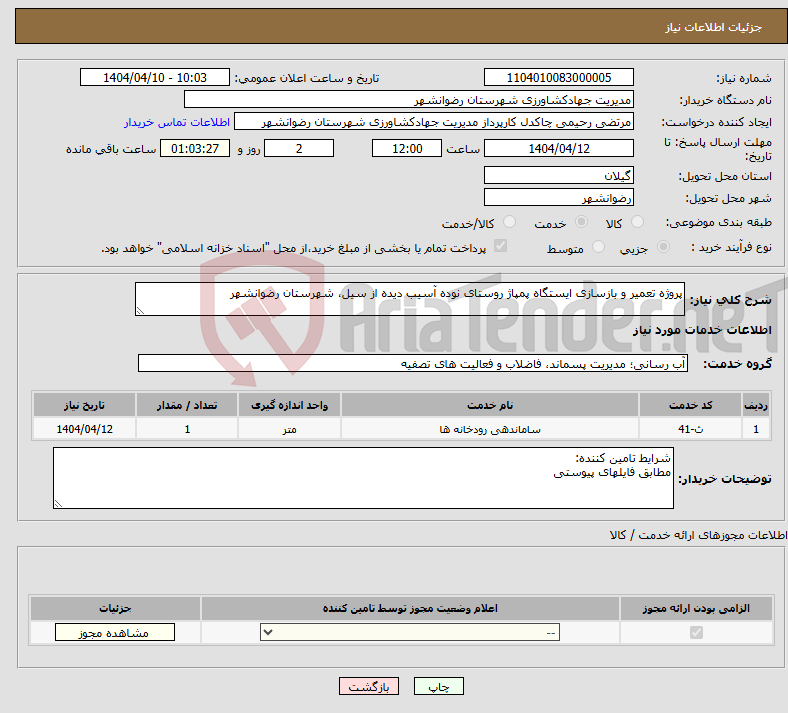
Task: Click the response deadline date field in the header form
Action: [558, 148]
